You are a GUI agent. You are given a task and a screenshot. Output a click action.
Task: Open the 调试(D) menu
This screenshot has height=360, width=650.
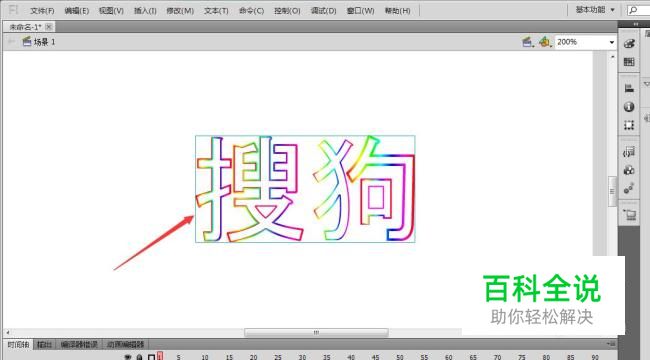[x=323, y=11]
